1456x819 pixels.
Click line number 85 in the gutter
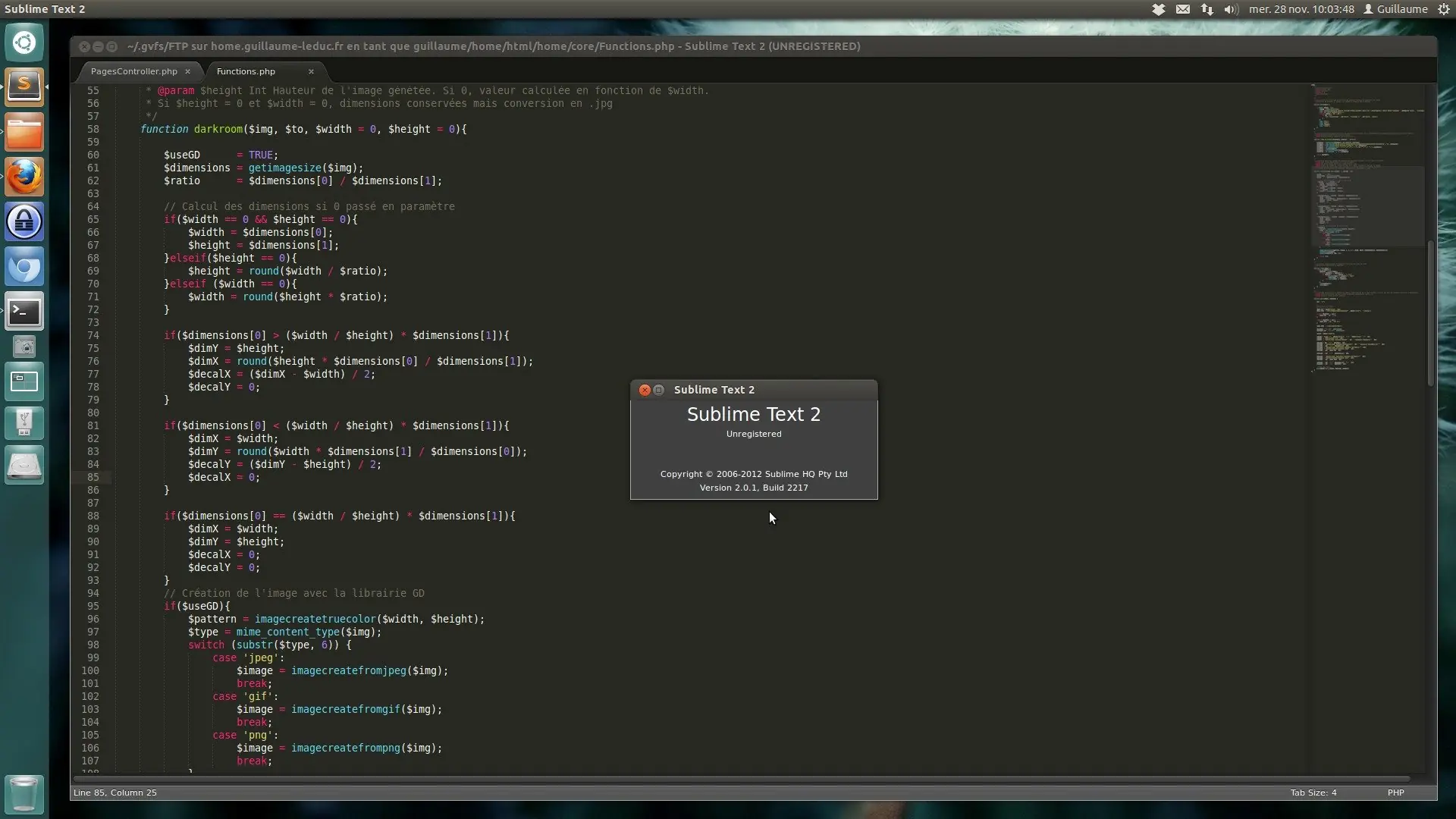coord(93,477)
